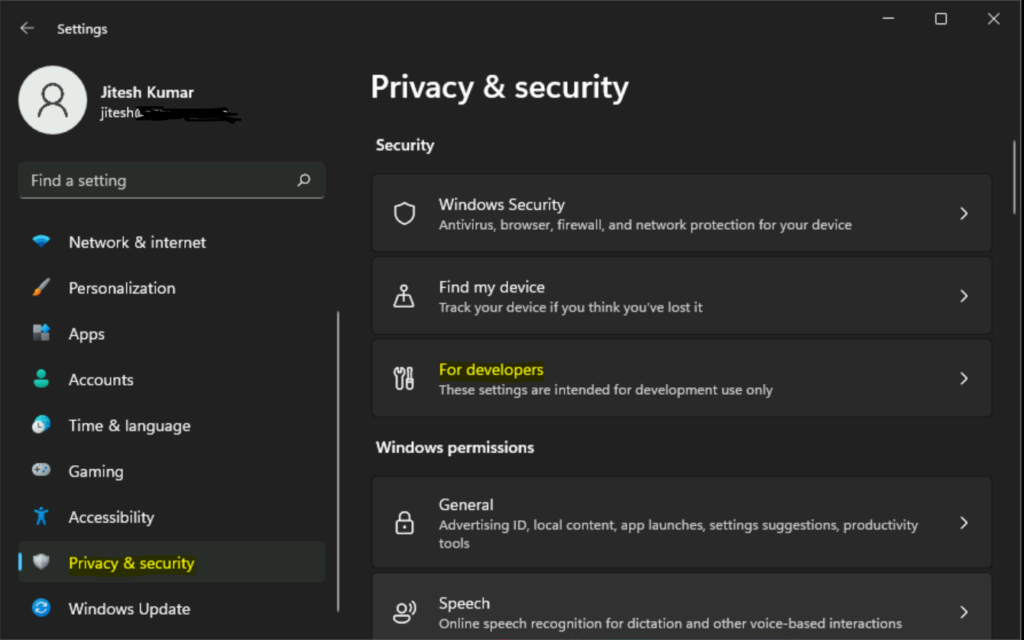Click the search magnifier in Find a setting

click(x=303, y=180)
